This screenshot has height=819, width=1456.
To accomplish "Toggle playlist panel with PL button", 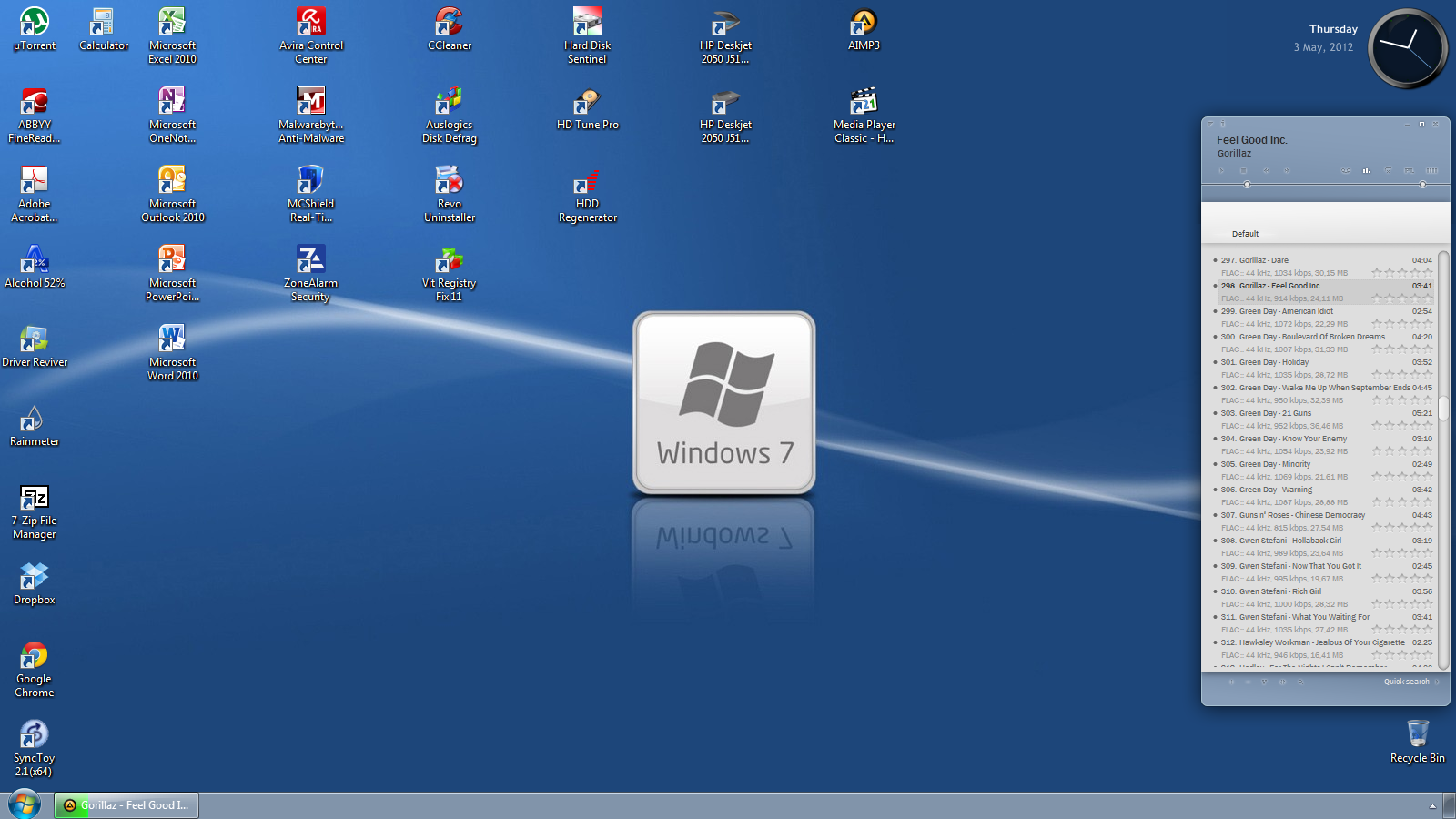I will [x=1409, y=170].
